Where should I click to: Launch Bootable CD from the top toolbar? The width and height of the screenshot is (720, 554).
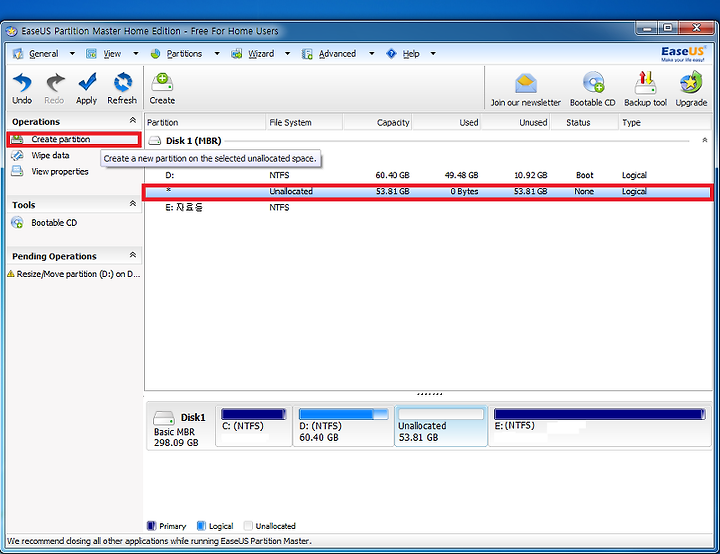(592, 90)
